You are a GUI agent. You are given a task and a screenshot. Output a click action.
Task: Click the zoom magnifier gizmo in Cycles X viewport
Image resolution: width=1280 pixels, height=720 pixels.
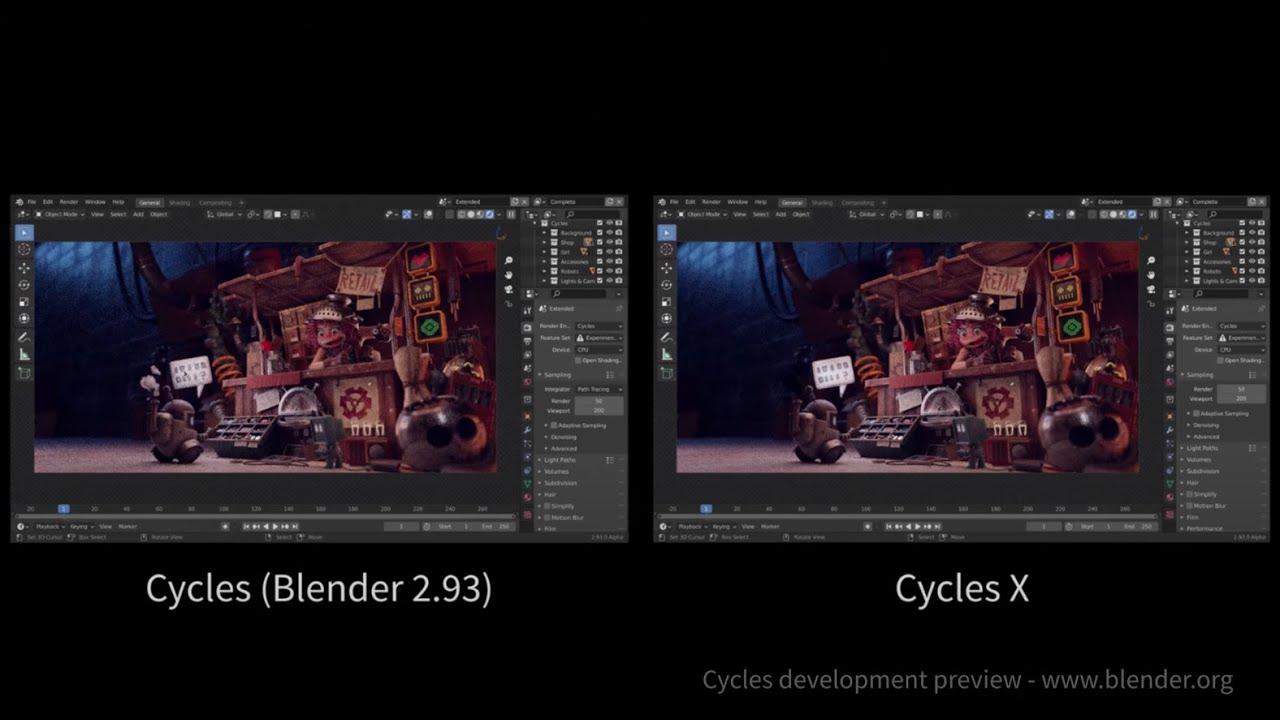[1151, 260]
